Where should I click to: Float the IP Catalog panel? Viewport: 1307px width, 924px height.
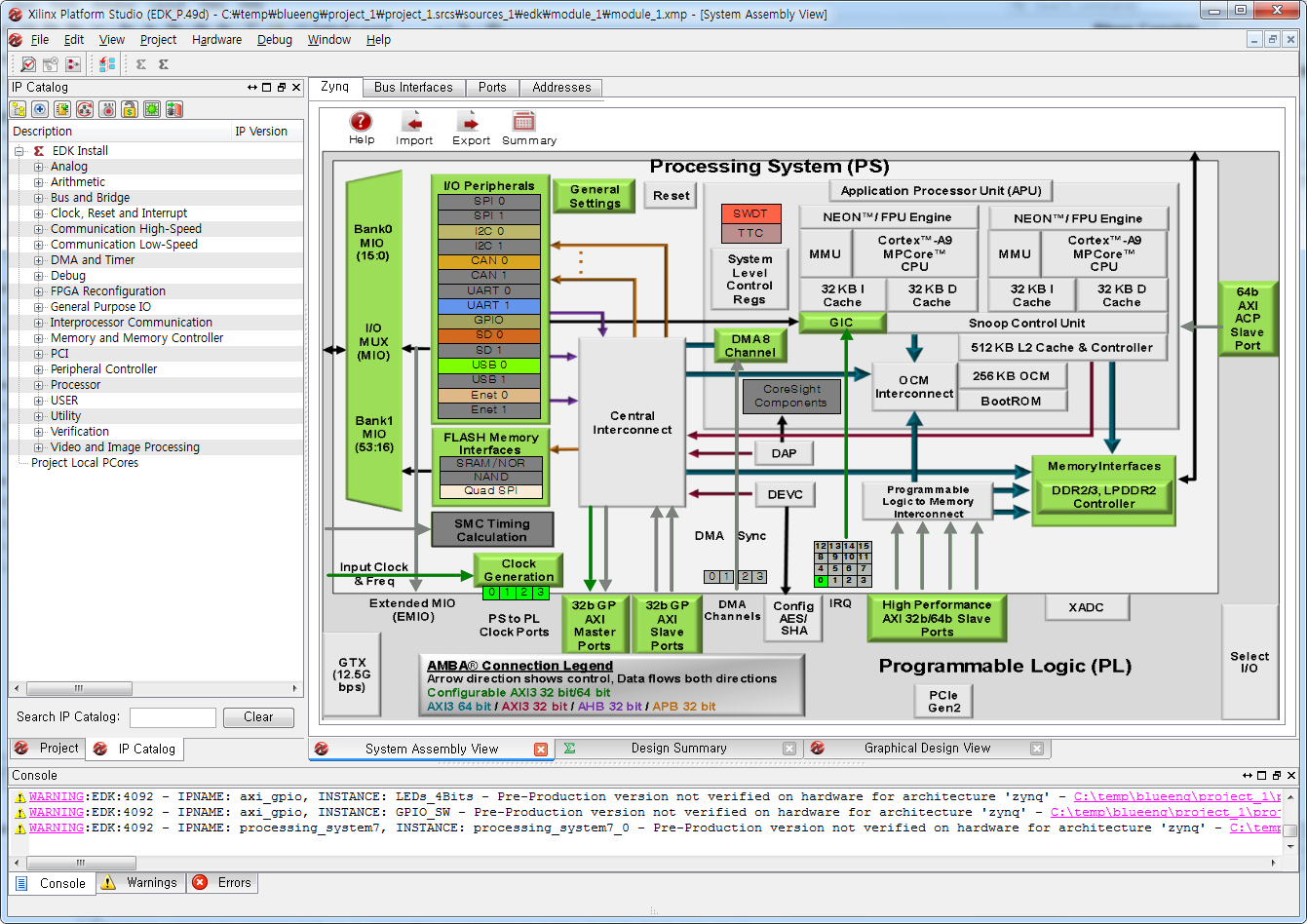point(282,88)
